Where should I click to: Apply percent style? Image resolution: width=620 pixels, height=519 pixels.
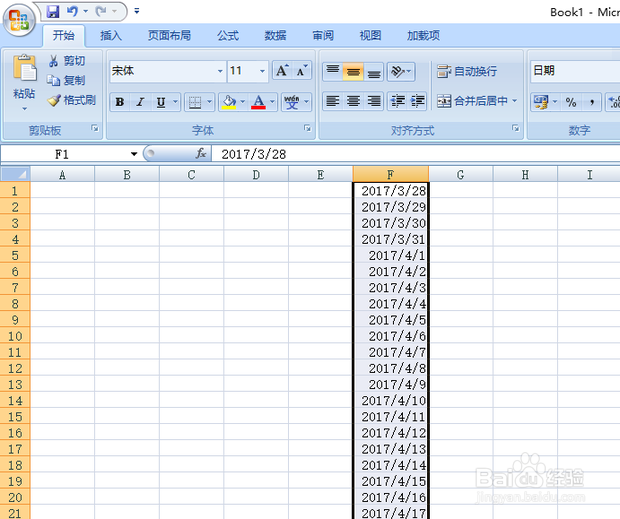(x=571, y=102)
